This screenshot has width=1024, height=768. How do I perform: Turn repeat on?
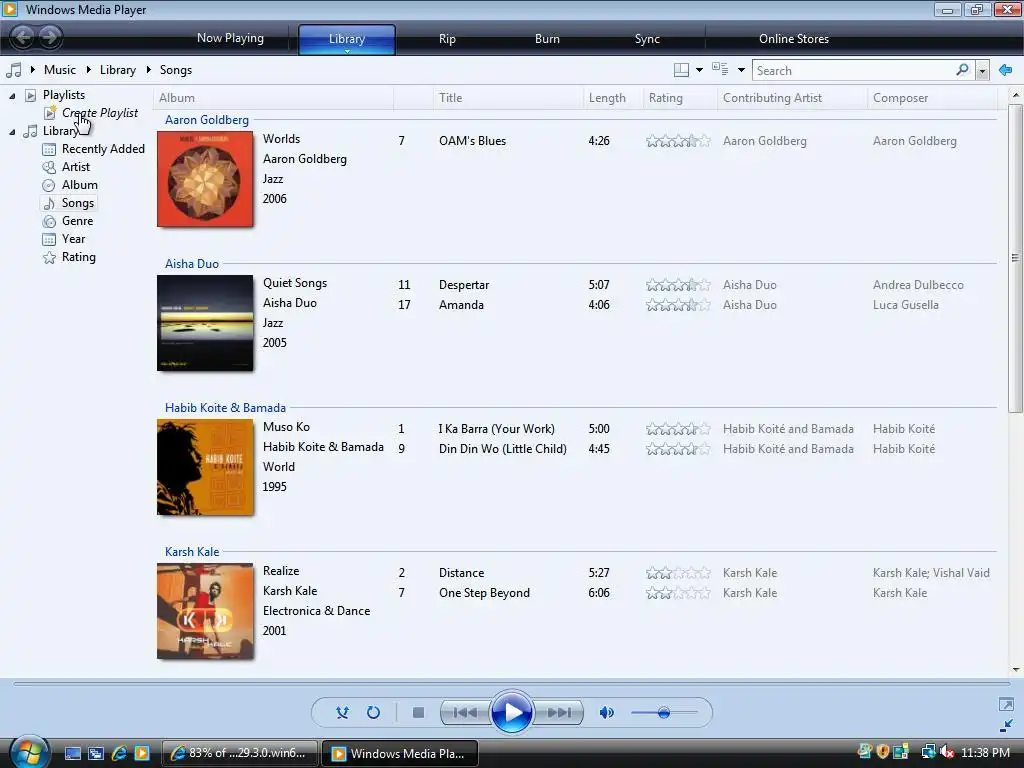click(x=373, y=712)
